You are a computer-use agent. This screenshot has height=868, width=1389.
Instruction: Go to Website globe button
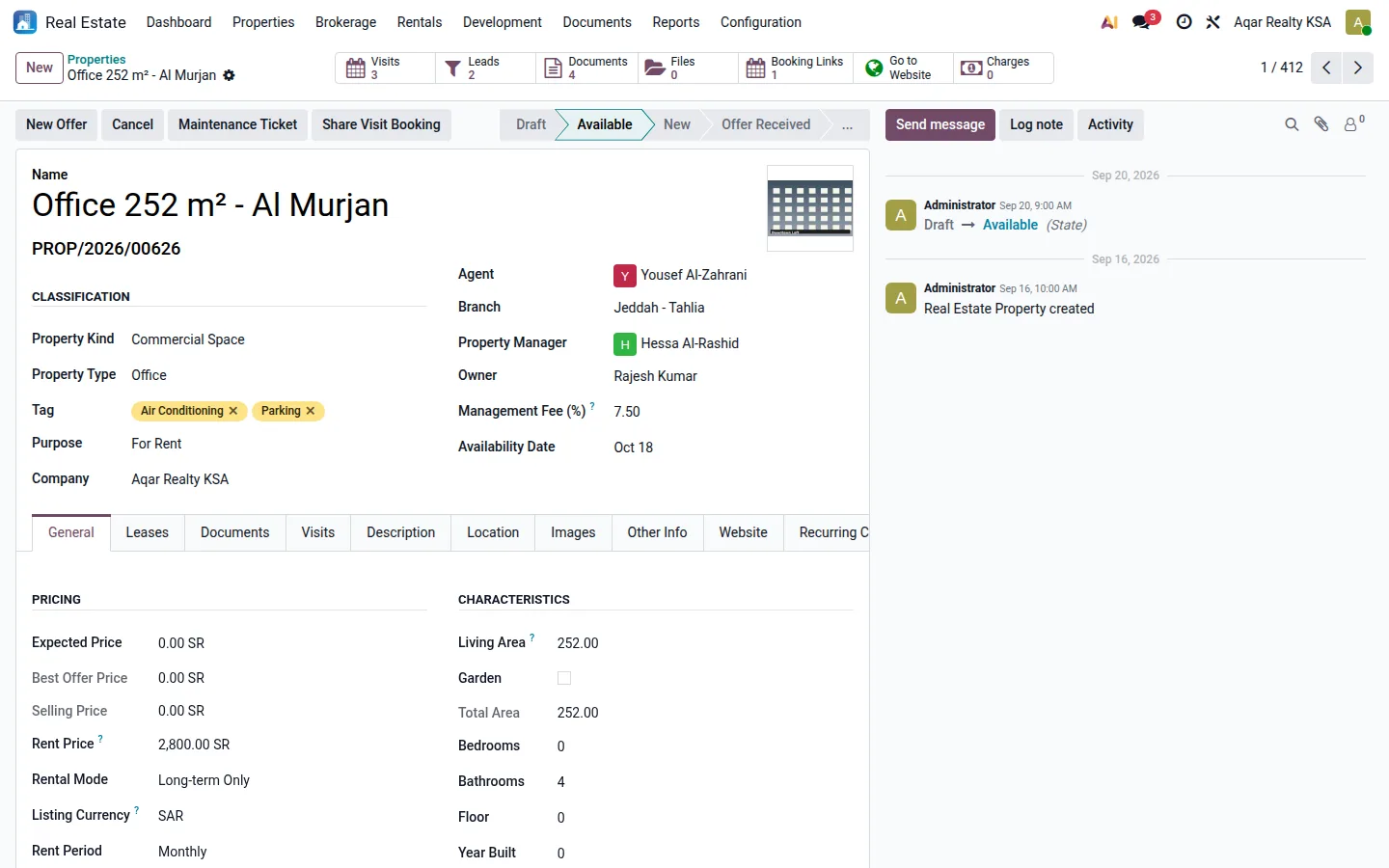[903, 68]
